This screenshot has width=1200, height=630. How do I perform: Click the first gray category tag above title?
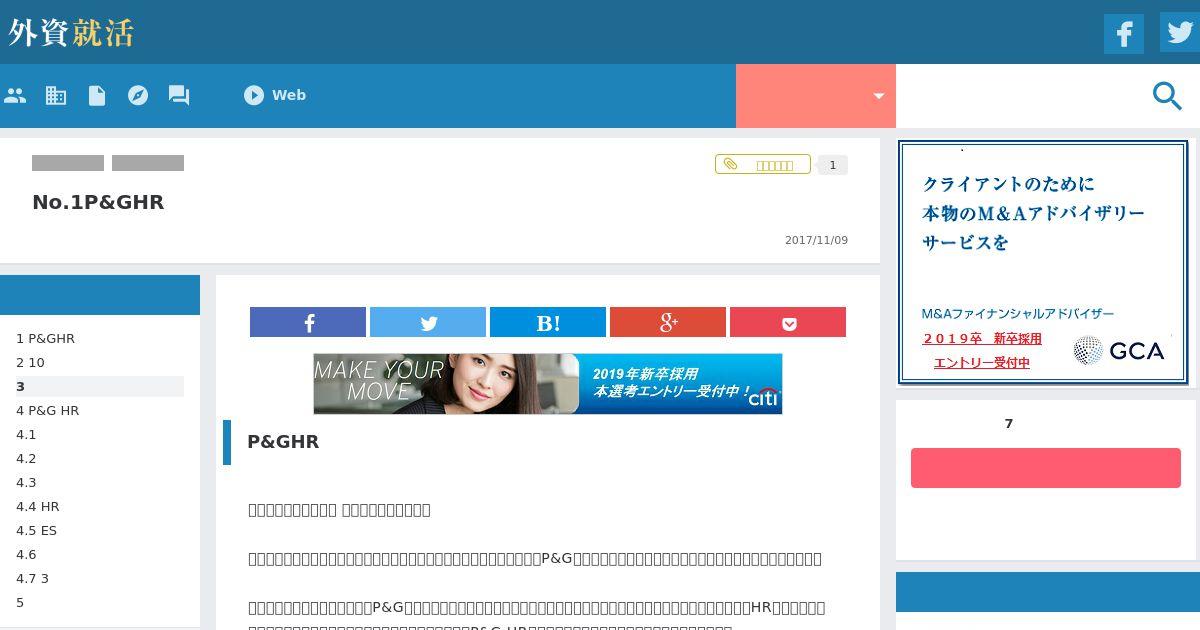(x=68, y=163)
